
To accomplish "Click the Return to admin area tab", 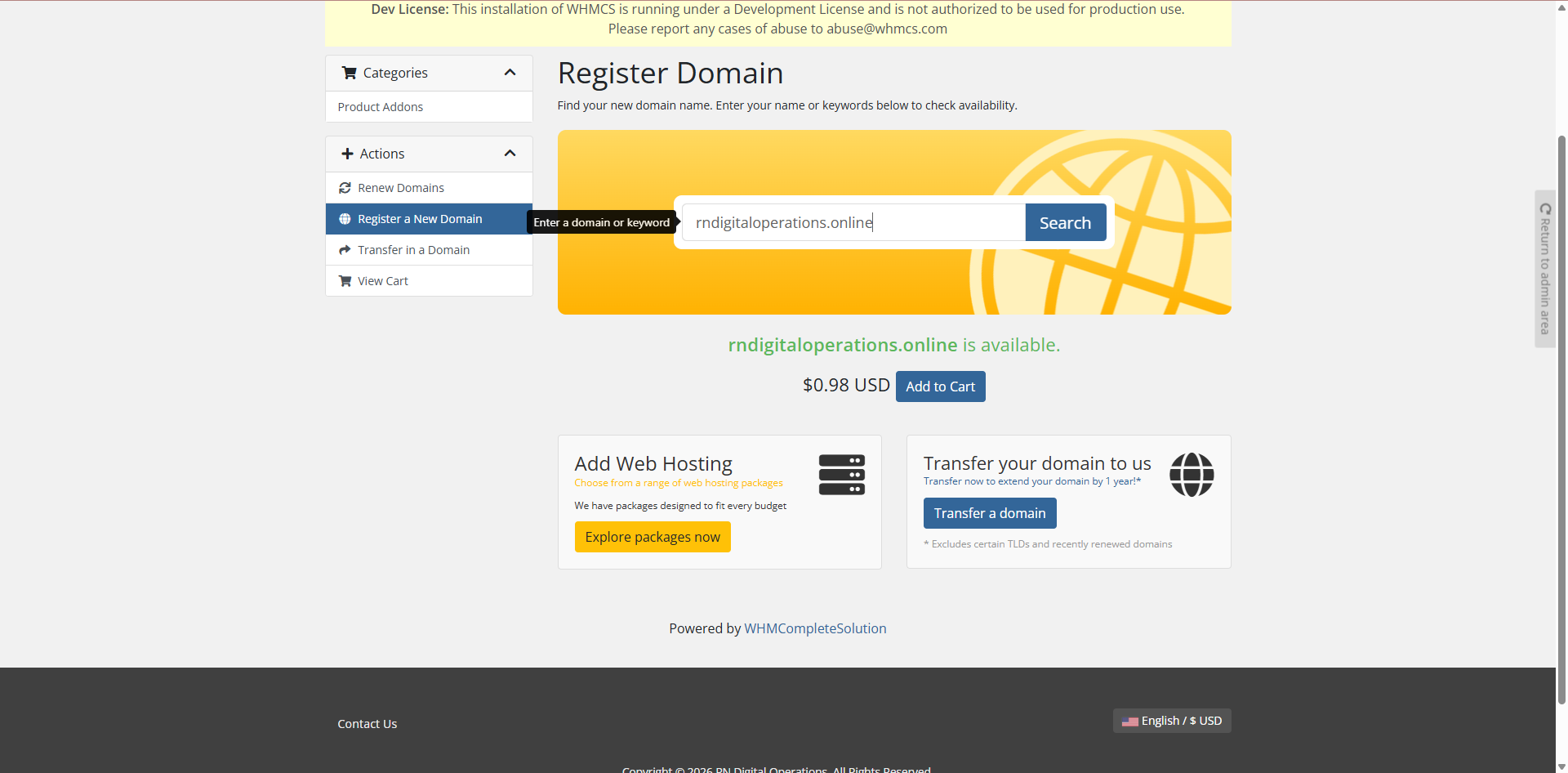I will click(x=1544, y=270).
